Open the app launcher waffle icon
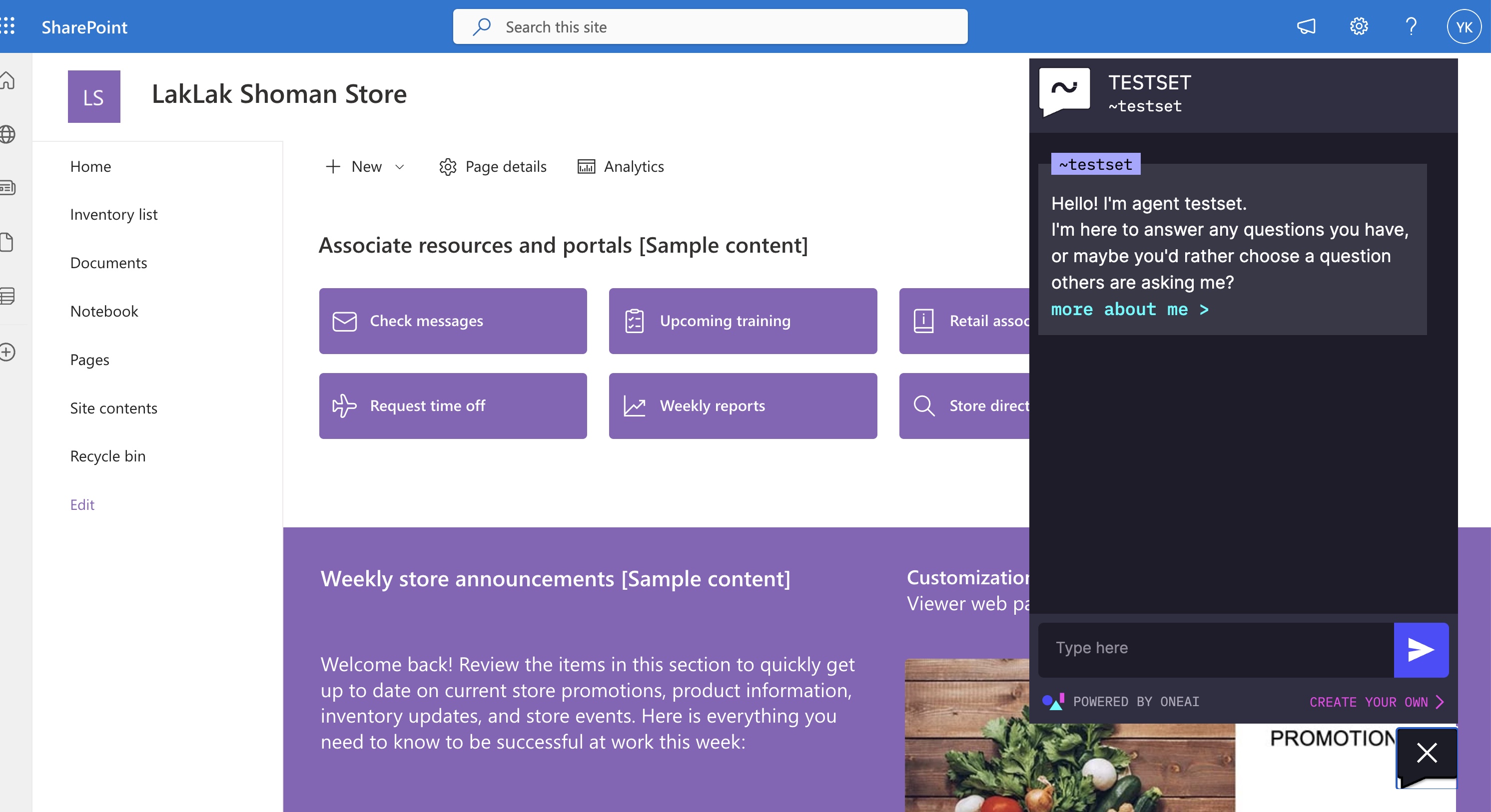Screen dimensions: 1491x812 (x=7, y=26)
